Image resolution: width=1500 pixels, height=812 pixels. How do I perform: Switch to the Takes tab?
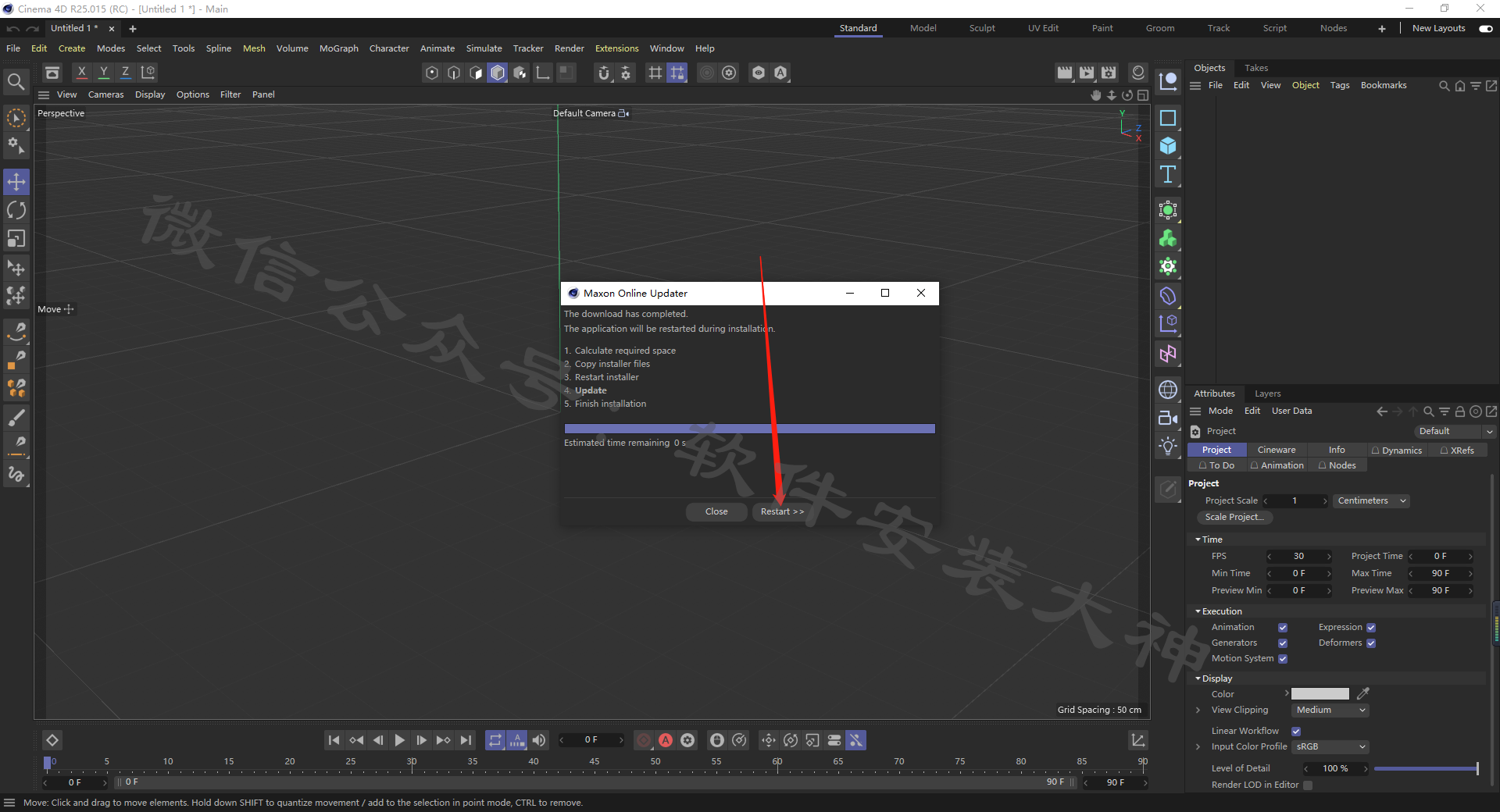coord(1256,68)
